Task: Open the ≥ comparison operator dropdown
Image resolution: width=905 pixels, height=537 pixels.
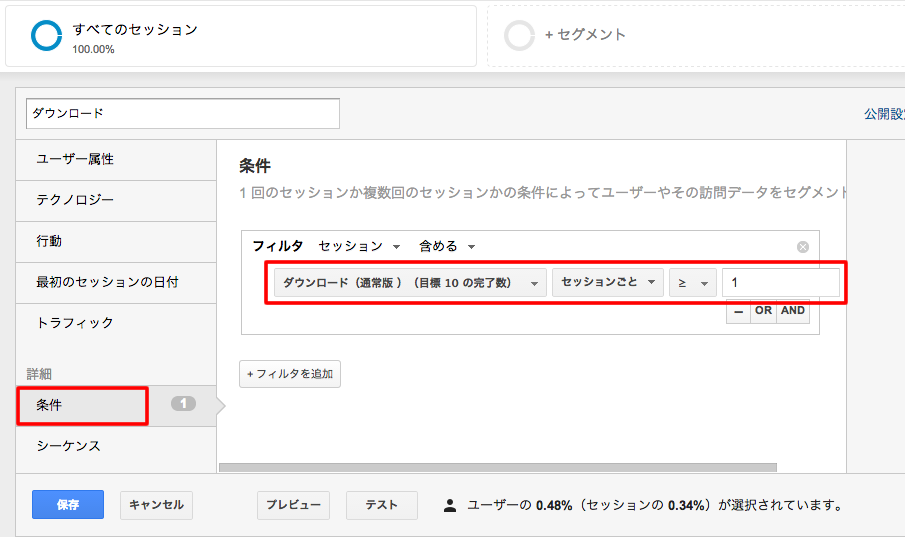Action: click(693, 283)
